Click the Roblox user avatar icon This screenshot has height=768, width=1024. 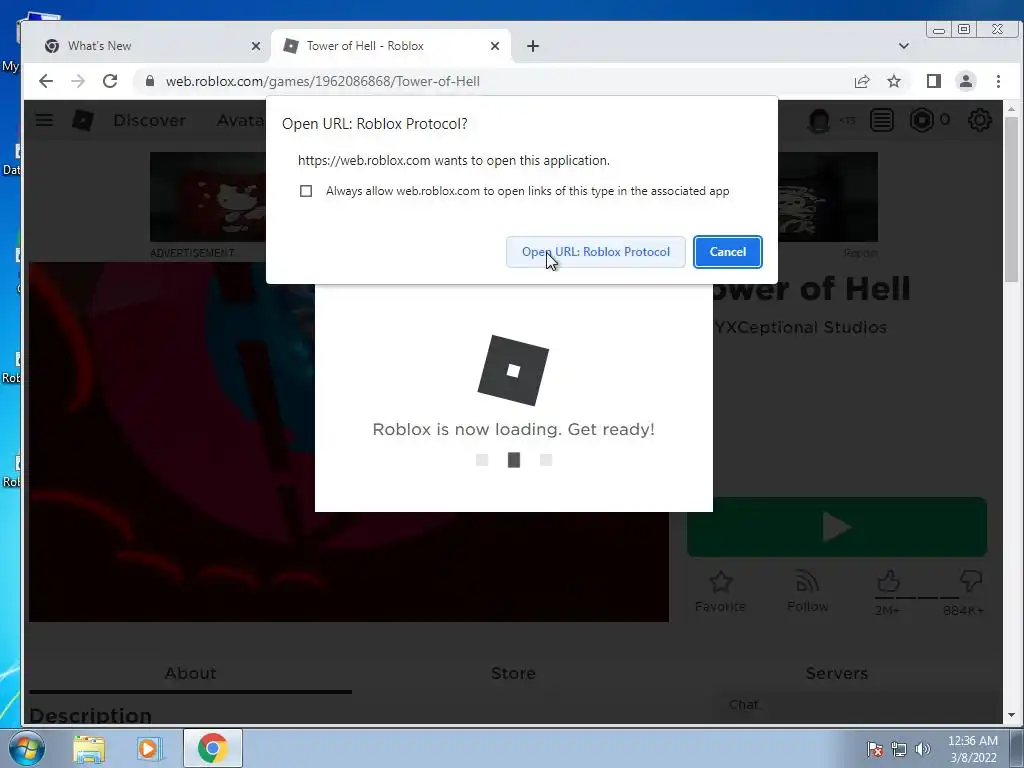(819, 120)
